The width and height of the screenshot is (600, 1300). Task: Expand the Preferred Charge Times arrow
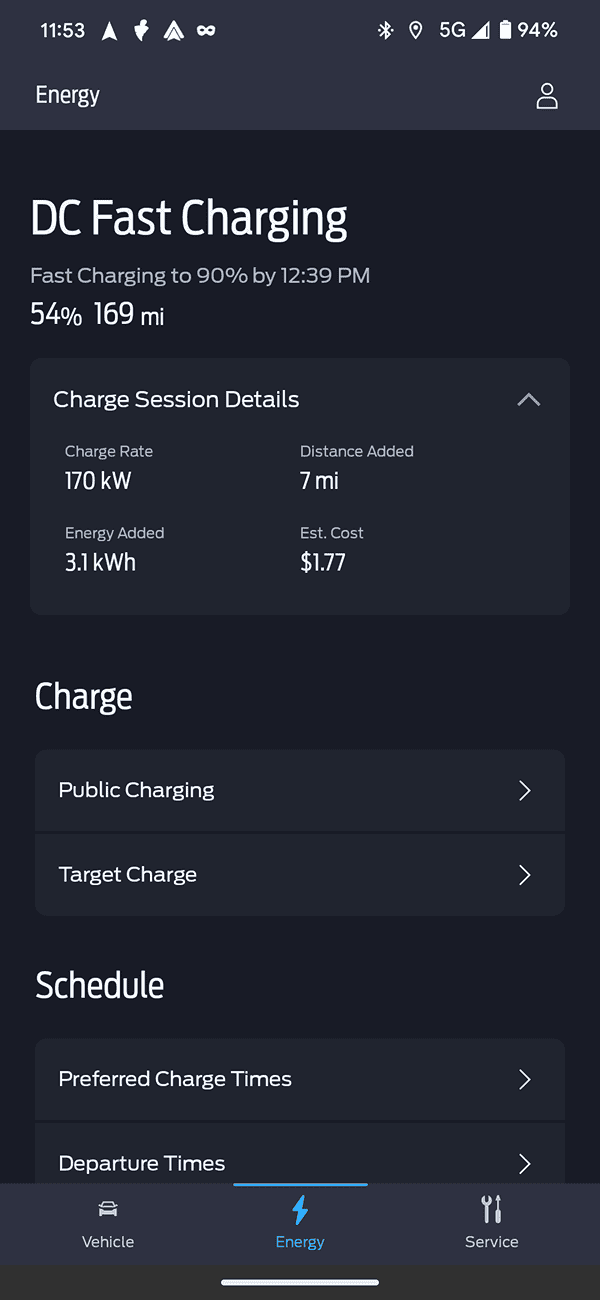point(525,1080)
